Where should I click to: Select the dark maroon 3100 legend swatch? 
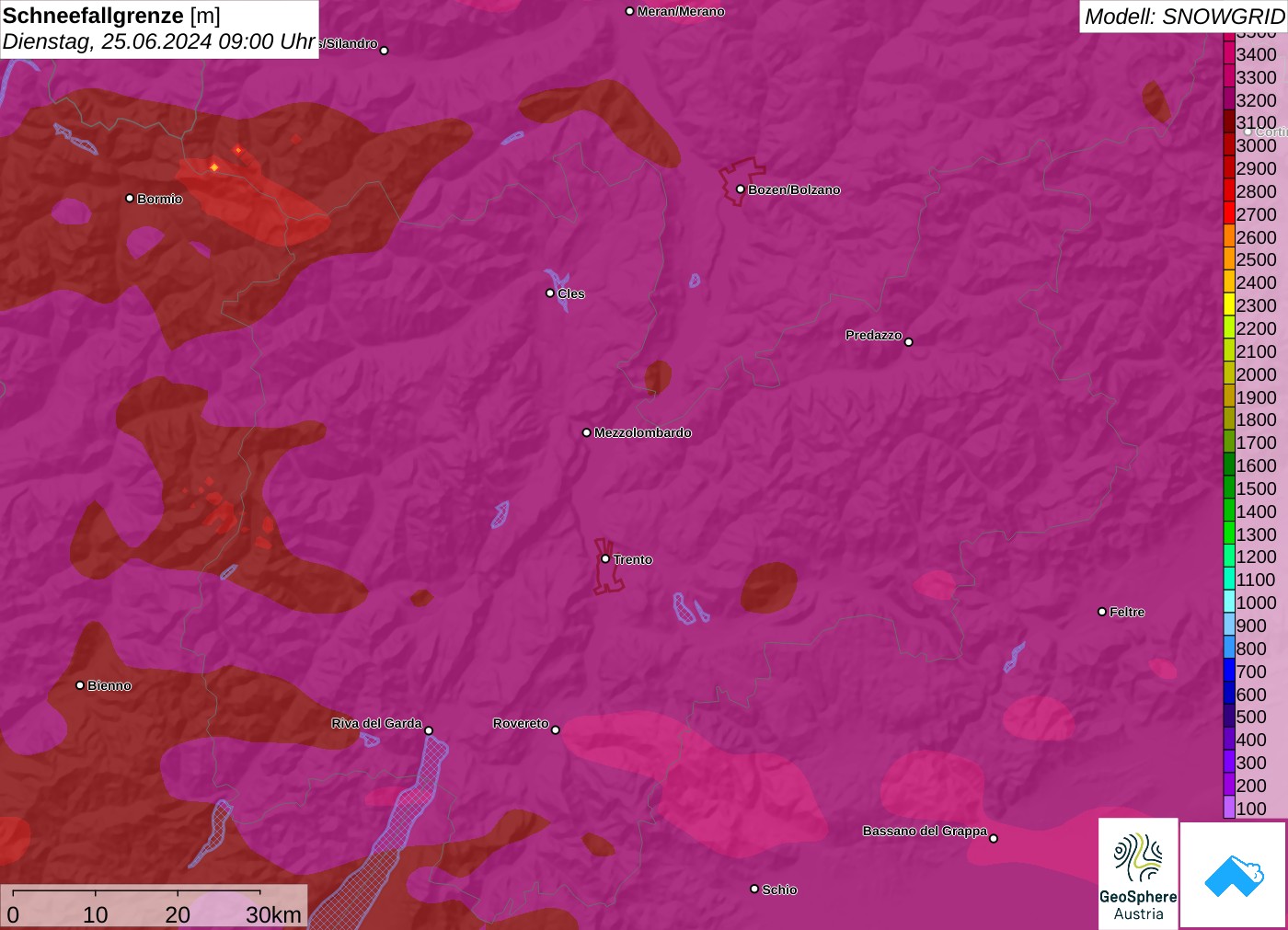coord(1229,122)
